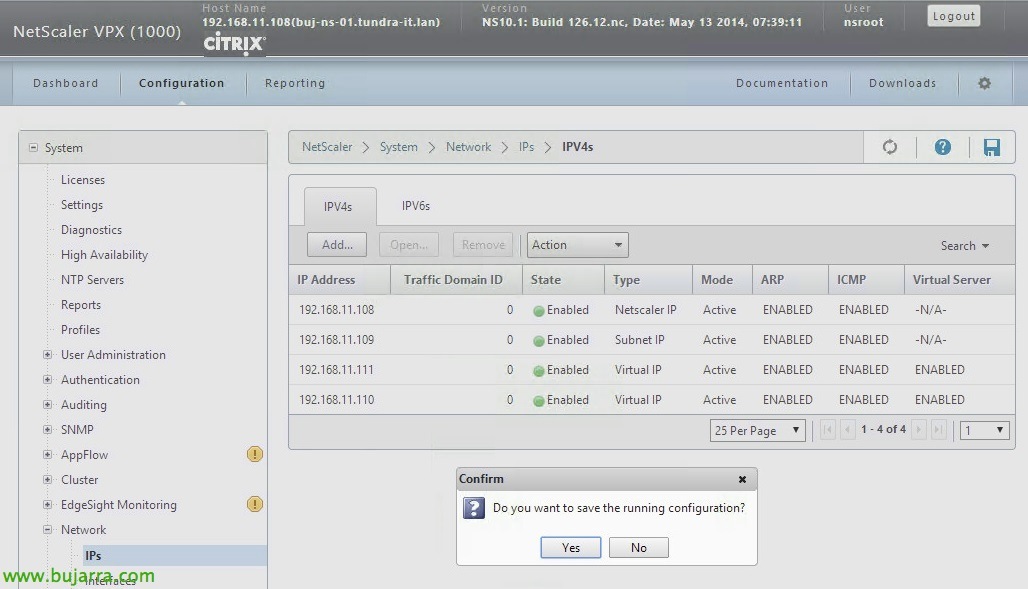This screenshot has width=1028, height=589.
Task: Open Settings in the System tree
Action: [82, 205]
